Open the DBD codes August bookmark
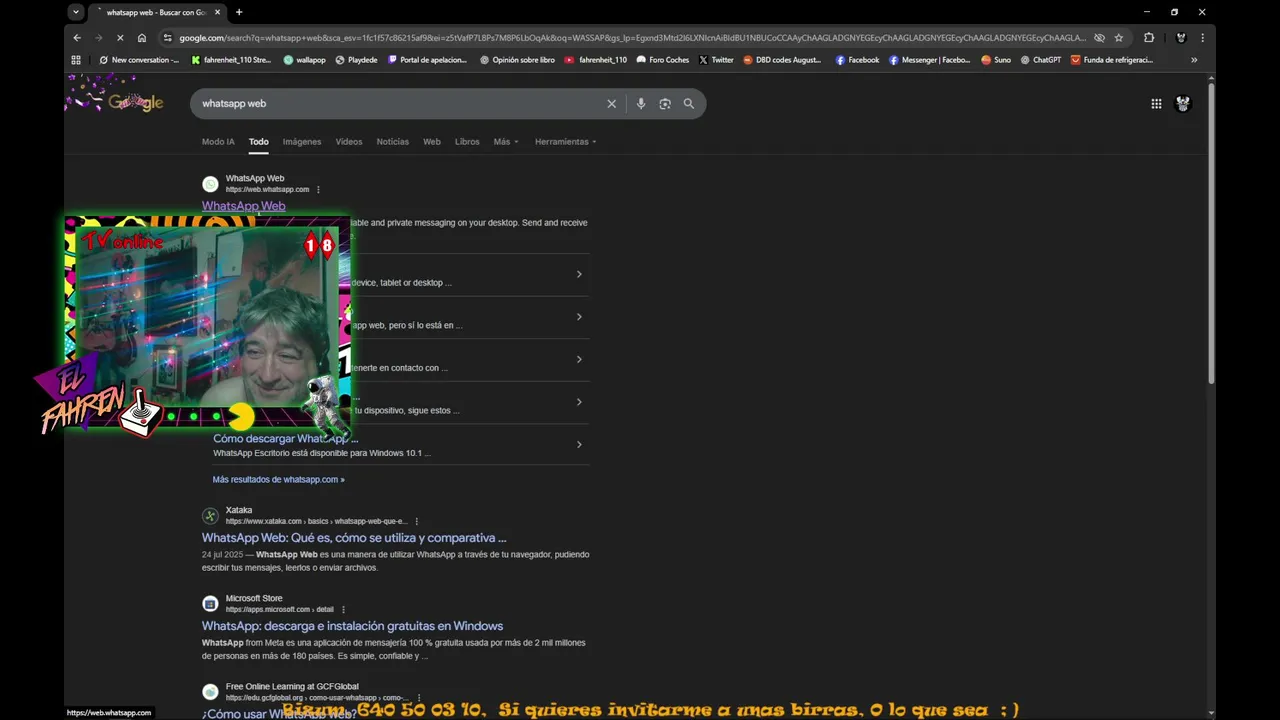 [782, 60]
